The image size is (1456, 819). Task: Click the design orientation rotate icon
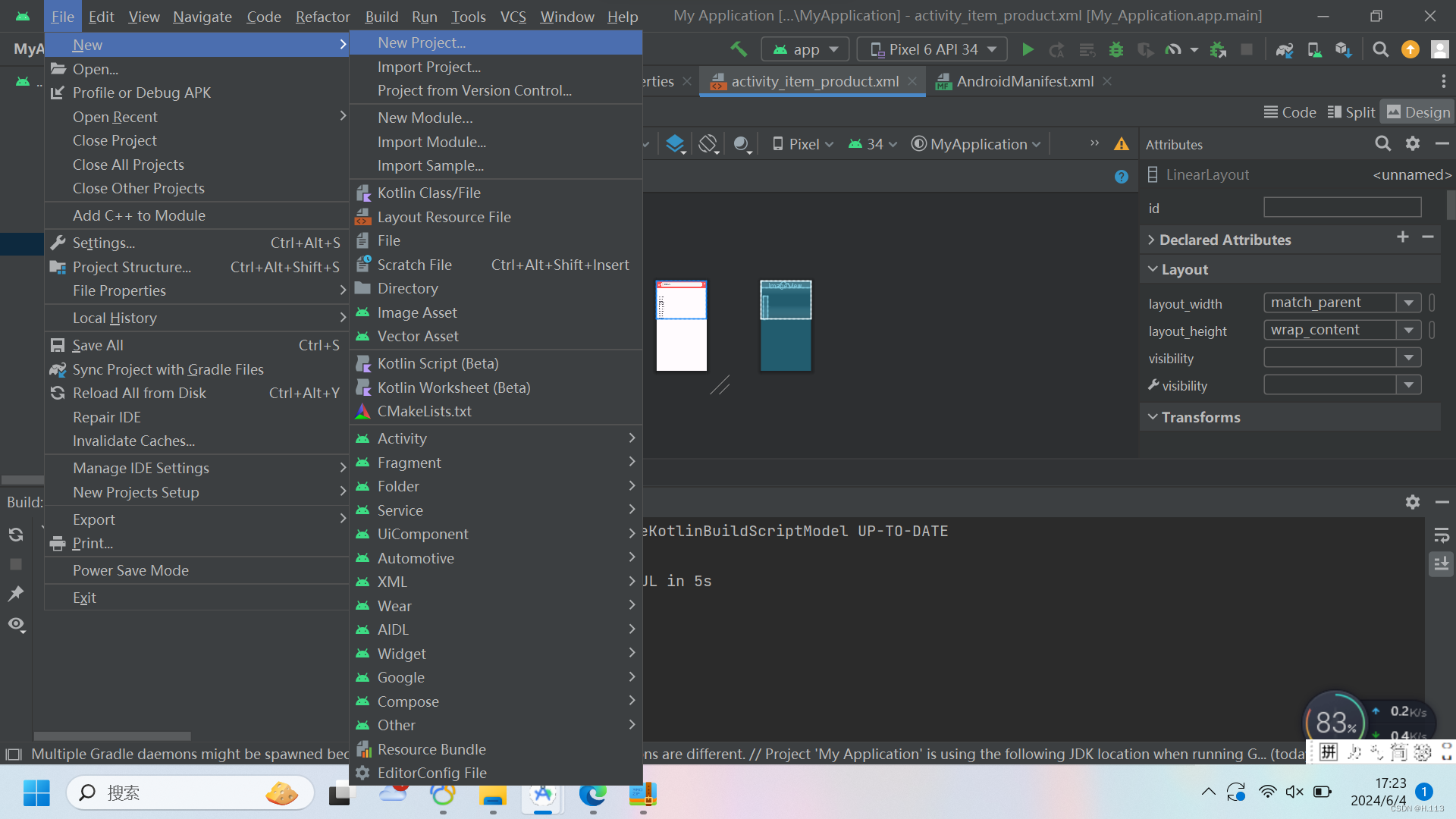[708, 144]
